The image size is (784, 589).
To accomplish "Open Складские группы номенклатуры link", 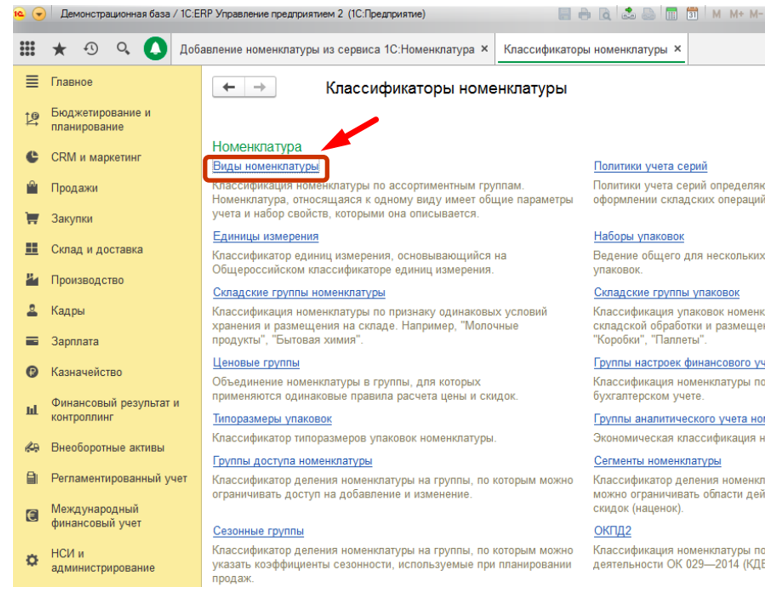I will pyautogui.click(x=299, y=292).
